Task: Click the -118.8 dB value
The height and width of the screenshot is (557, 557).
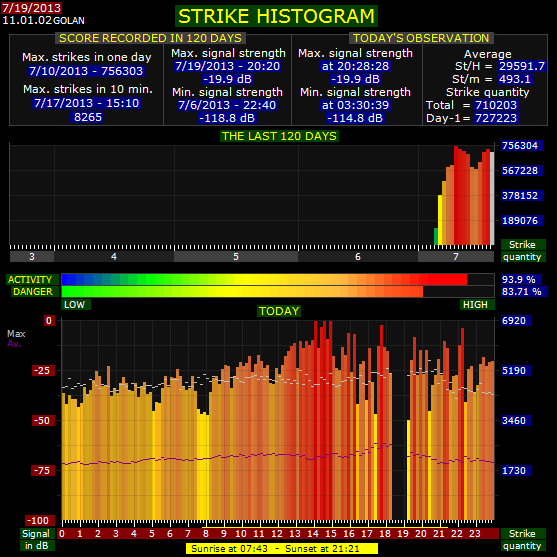Action: tap(227, 118)
